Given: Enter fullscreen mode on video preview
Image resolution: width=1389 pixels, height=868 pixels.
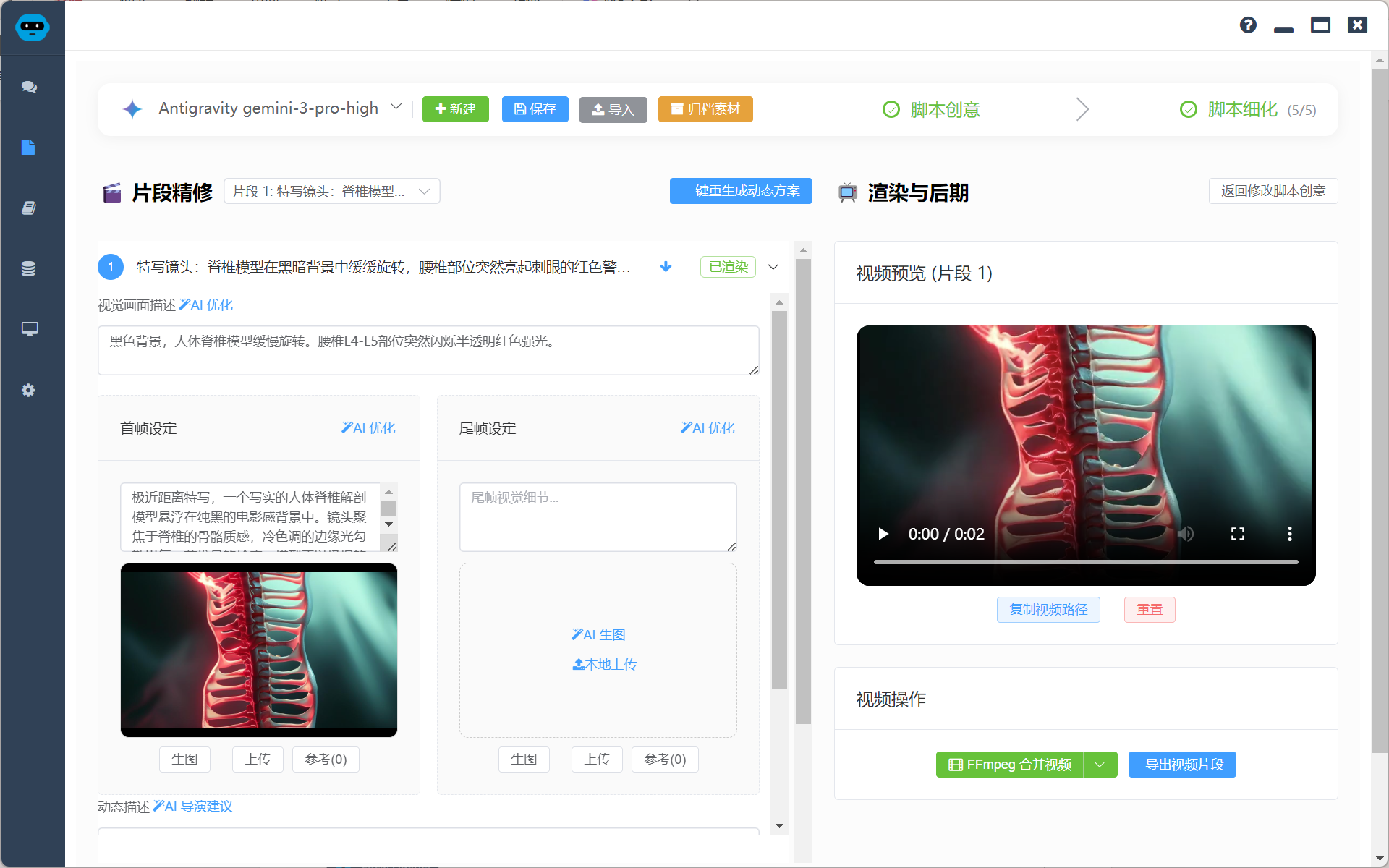Looking at the screenshot, I should pyautogui.click(x=1238, y=534).
